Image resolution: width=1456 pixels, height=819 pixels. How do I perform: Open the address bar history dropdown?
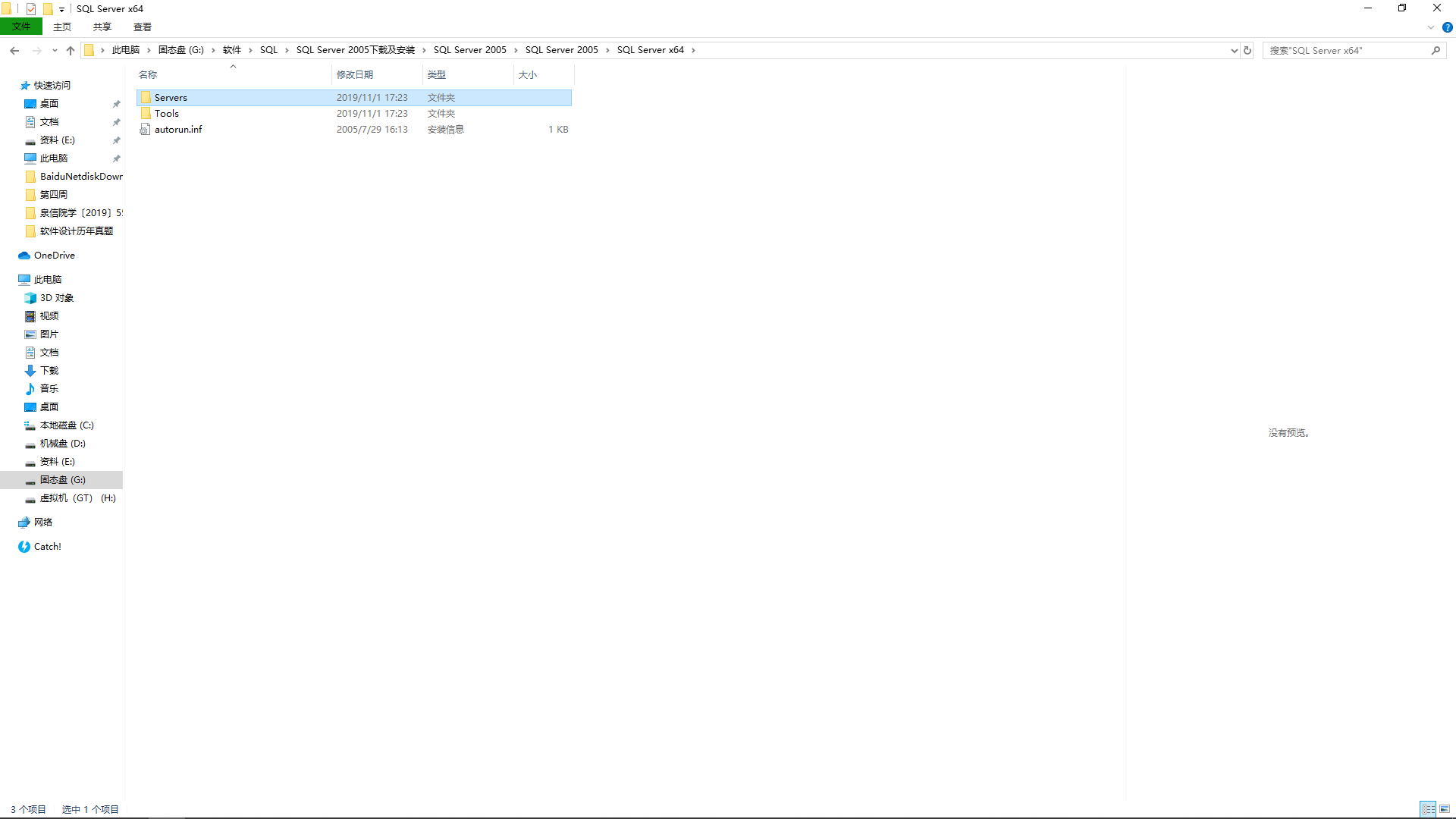point(1234,50)
